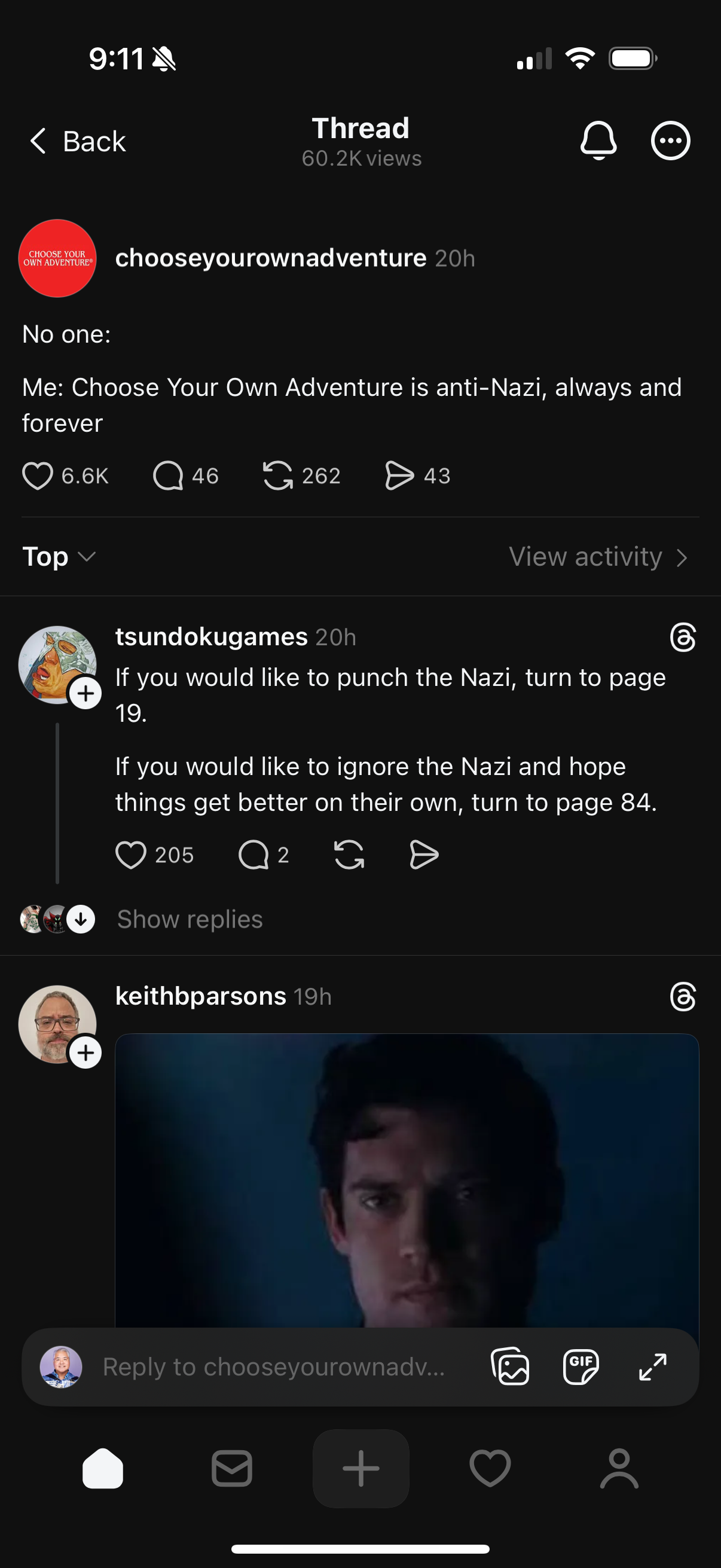Open comments on the main post

[x=169, y=475]
